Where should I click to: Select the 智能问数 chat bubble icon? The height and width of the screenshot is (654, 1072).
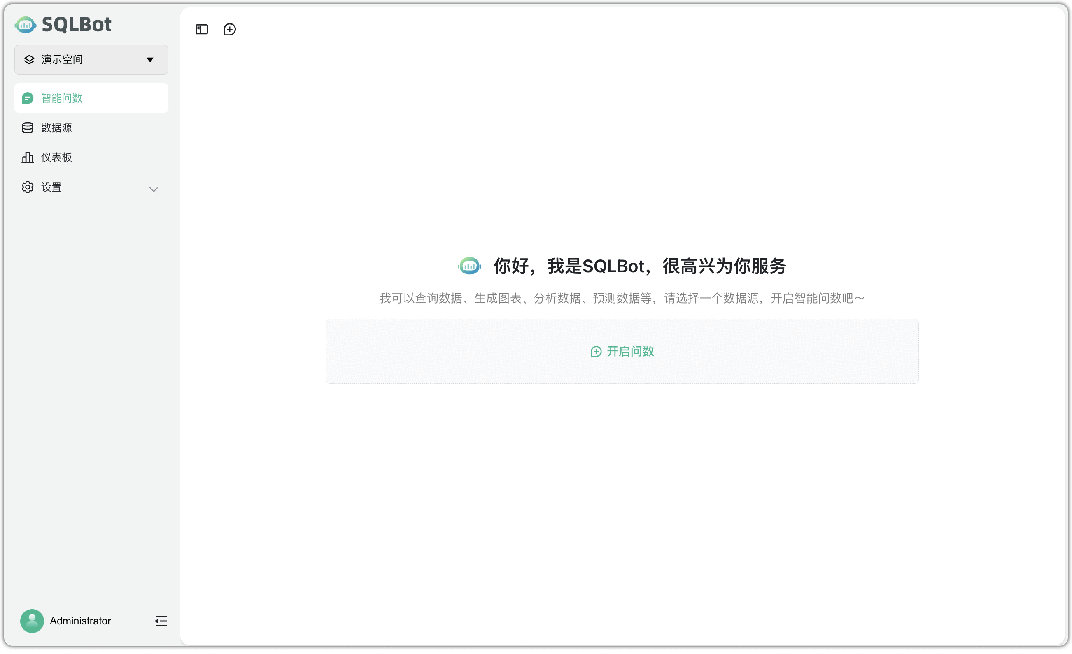point(26,97)
